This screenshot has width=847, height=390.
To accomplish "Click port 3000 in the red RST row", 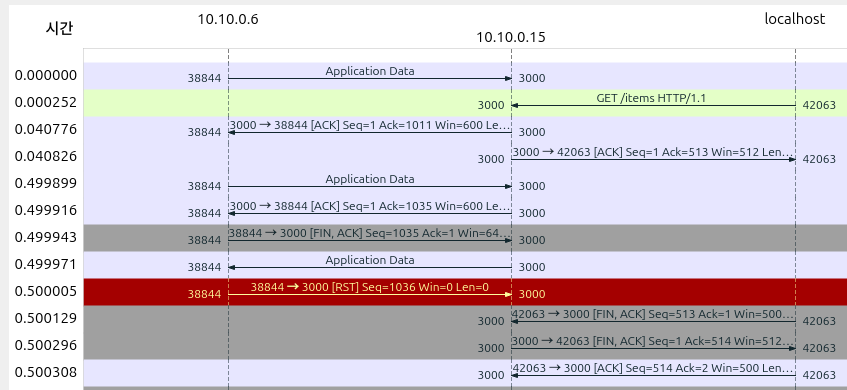I will click(x=532, y=294).
